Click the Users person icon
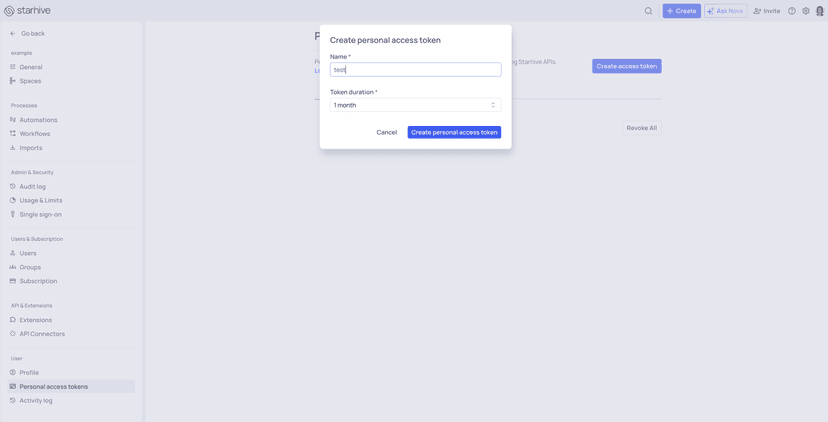Image resolution: width=828 pixels, height=422 pixels. [x=13, y=253]
